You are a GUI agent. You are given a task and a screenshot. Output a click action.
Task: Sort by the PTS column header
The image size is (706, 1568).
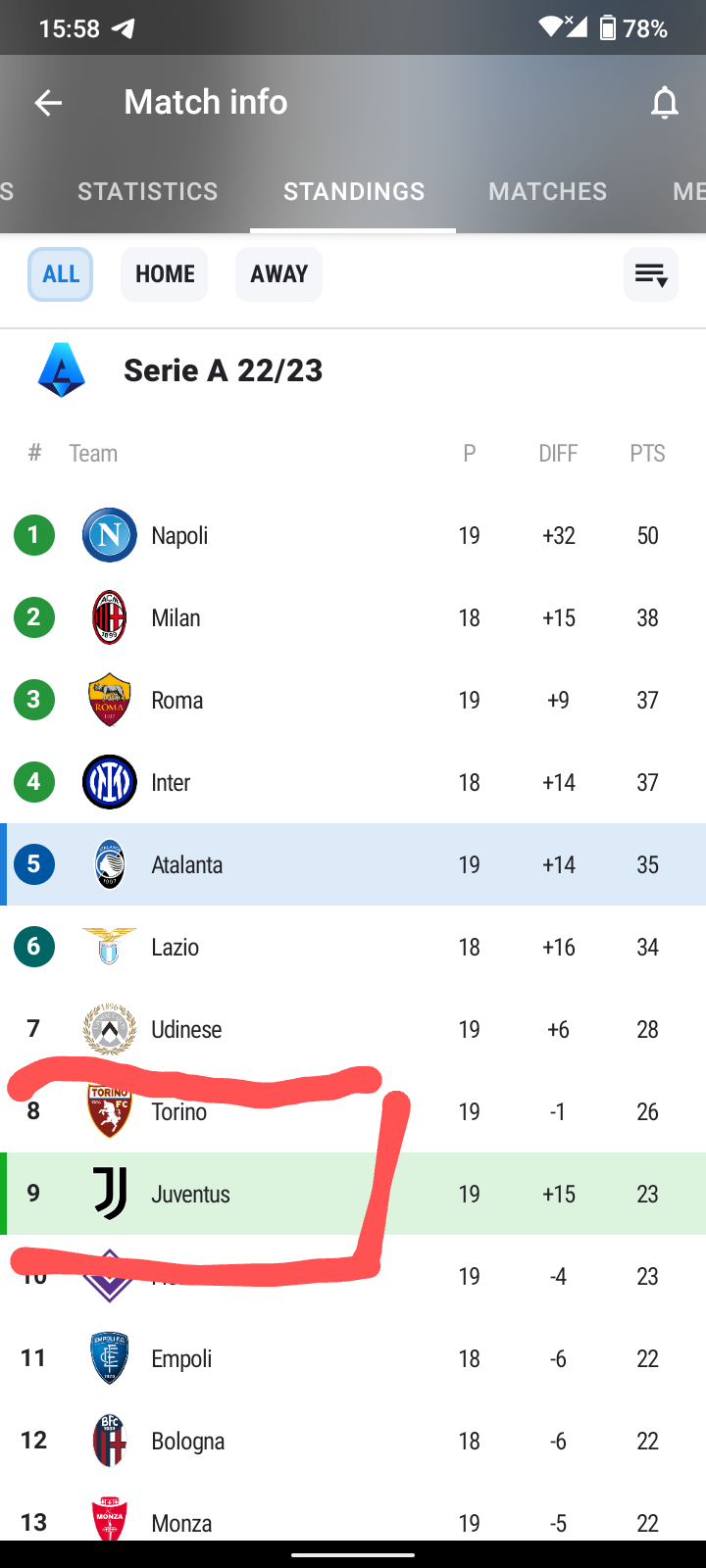coord(648,454)
